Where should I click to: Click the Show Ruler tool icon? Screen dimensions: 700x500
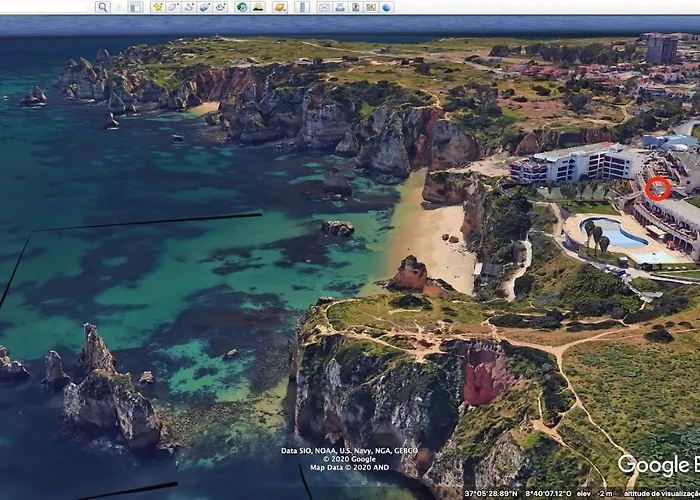[302, 7]
